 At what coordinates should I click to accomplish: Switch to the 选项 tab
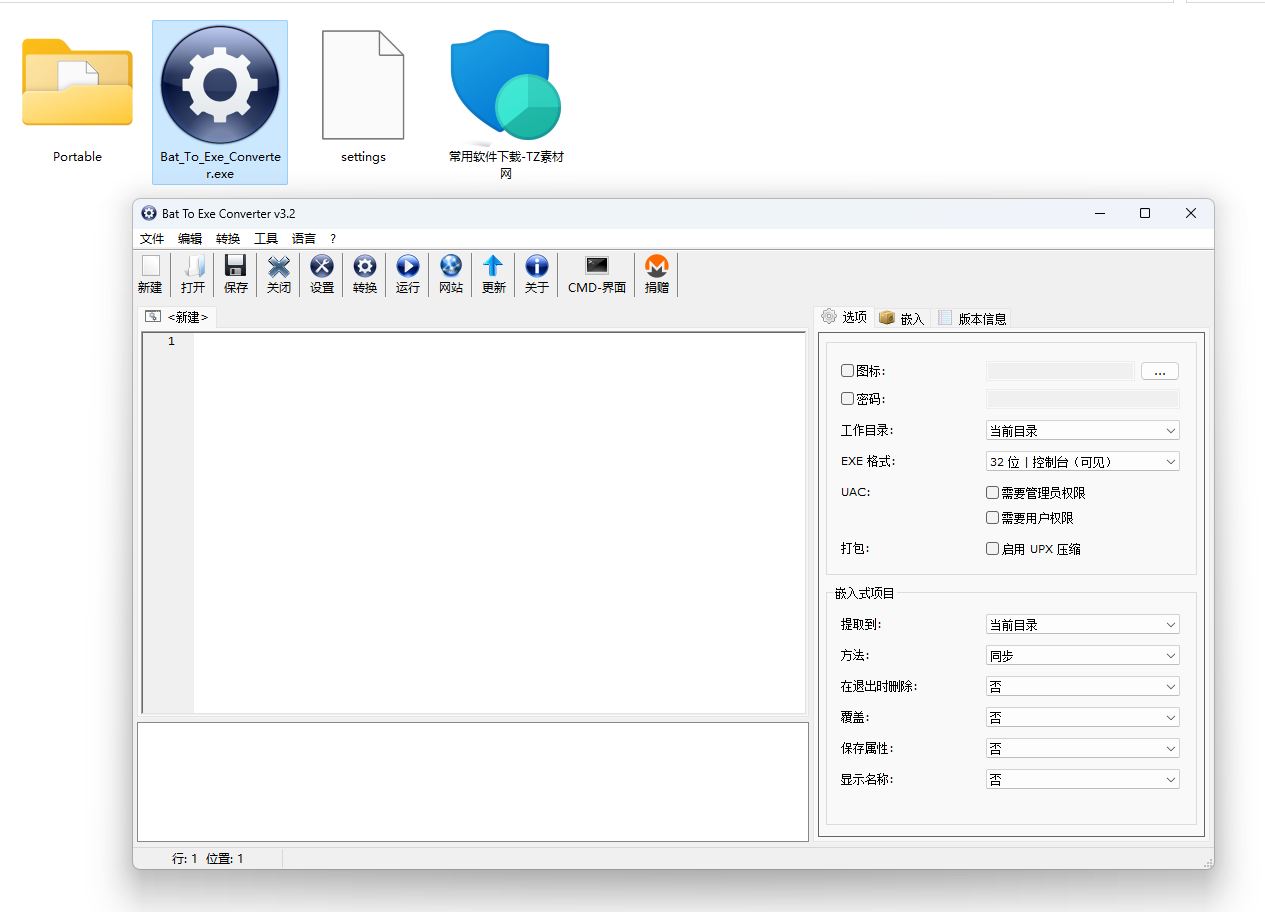coord(844,317)
